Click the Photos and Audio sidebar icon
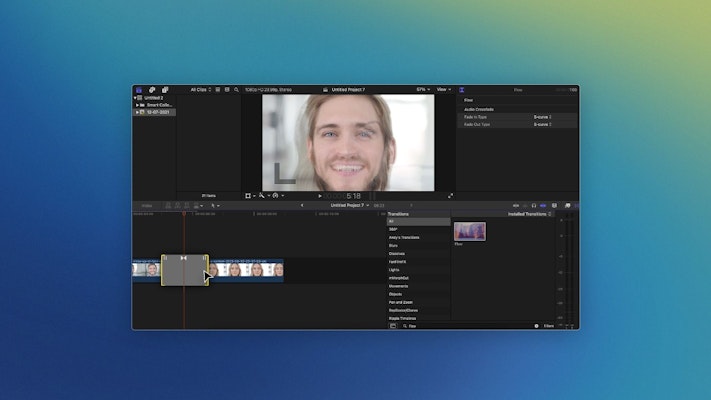711x400 pixels. point(151,89)
